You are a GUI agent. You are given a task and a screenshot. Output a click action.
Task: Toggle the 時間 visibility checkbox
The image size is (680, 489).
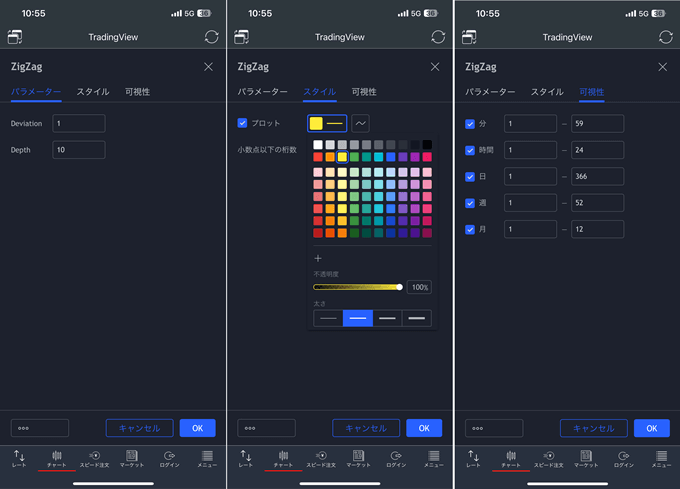(470, 150)
